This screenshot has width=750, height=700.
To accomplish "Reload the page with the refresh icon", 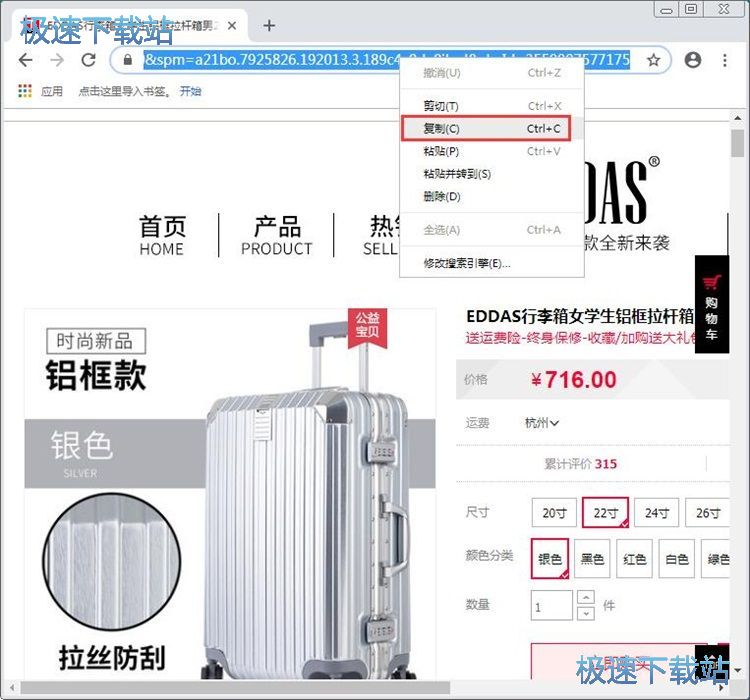I will coord(88,60).
